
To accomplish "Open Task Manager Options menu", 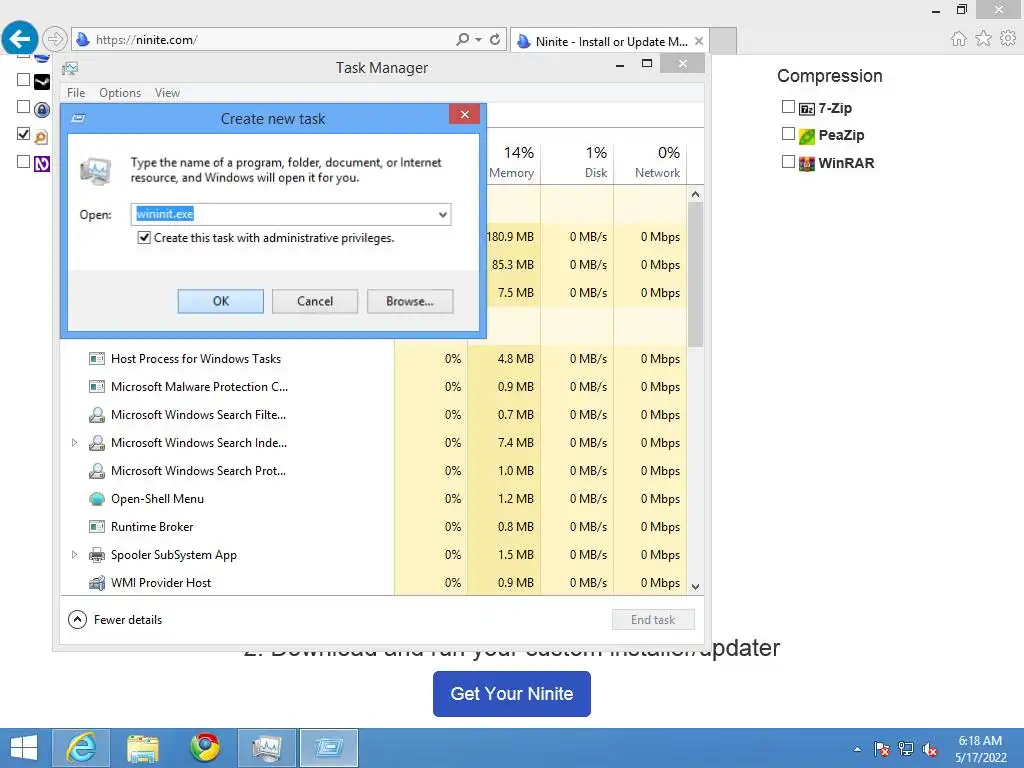I will 120,93.
